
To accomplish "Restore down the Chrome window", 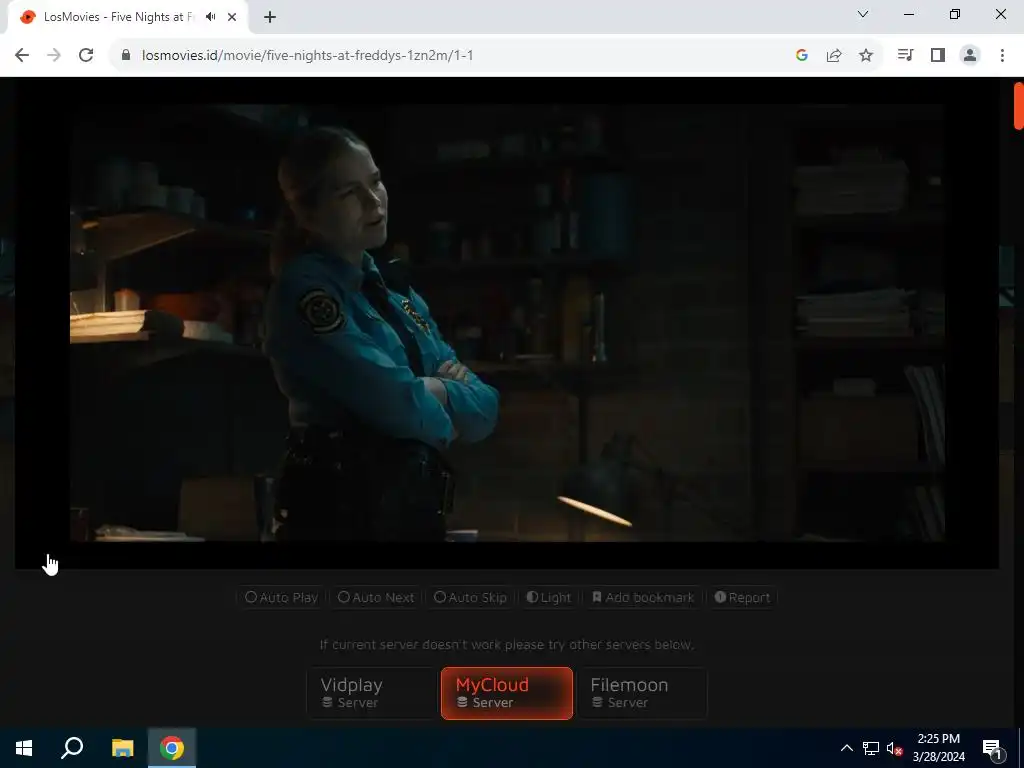I will pyautogui.click(x=955, y=14).
